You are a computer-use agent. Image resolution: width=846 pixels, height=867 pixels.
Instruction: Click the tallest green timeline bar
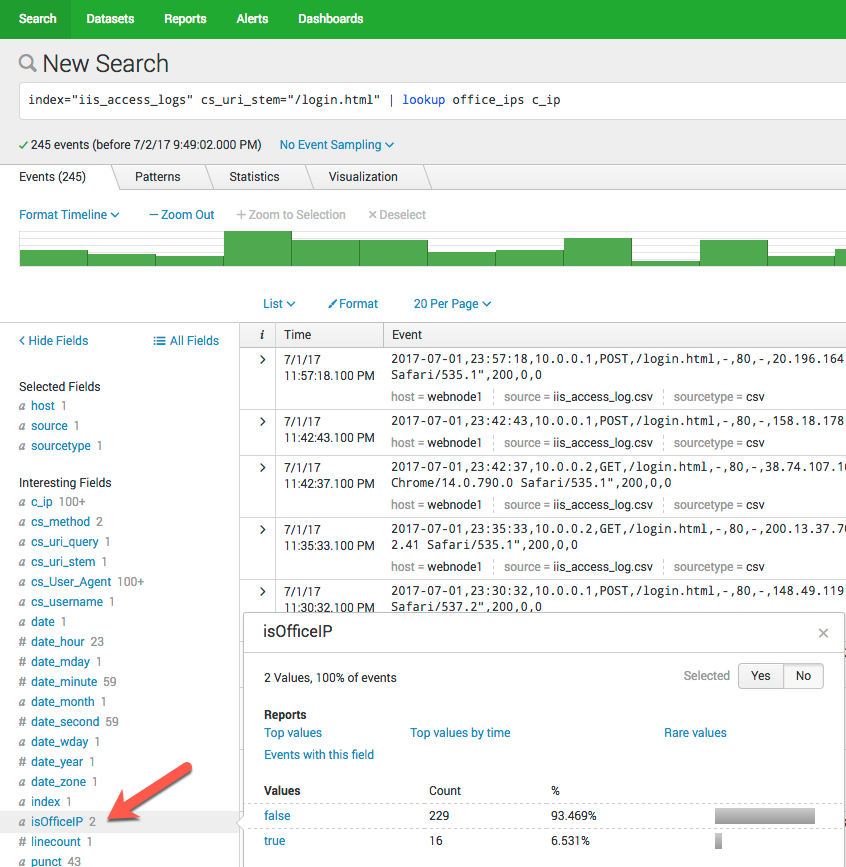[257, 249]
